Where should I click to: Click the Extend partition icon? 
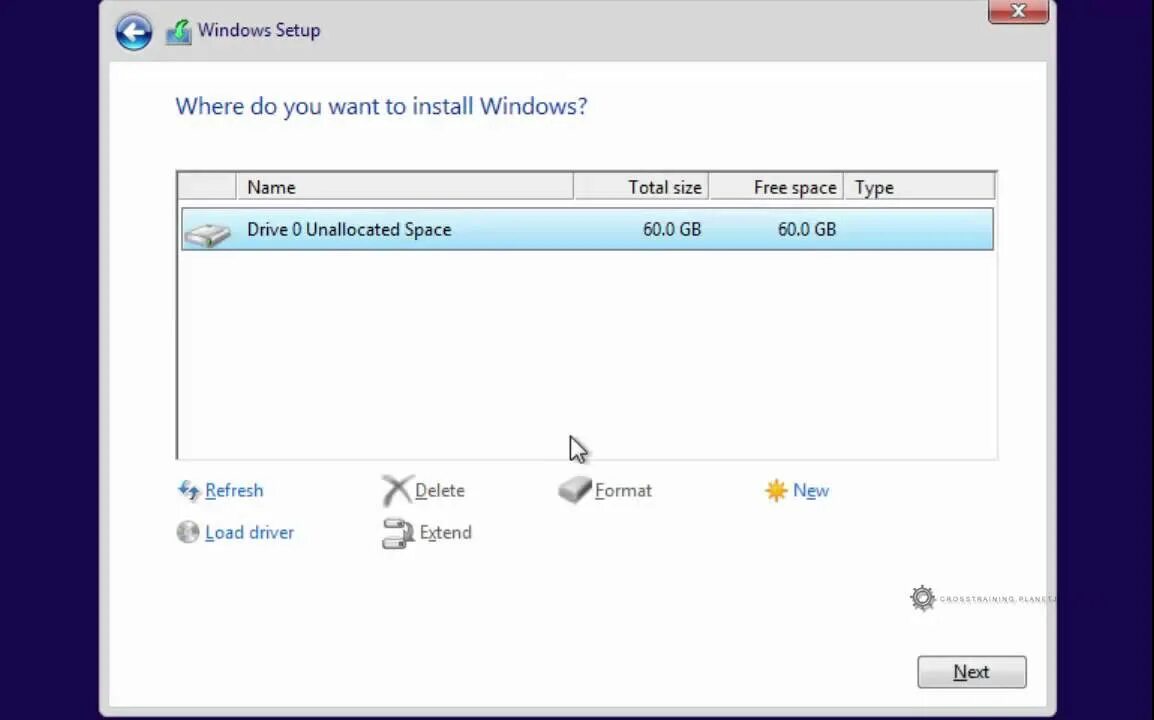click(x=398, y=534)
